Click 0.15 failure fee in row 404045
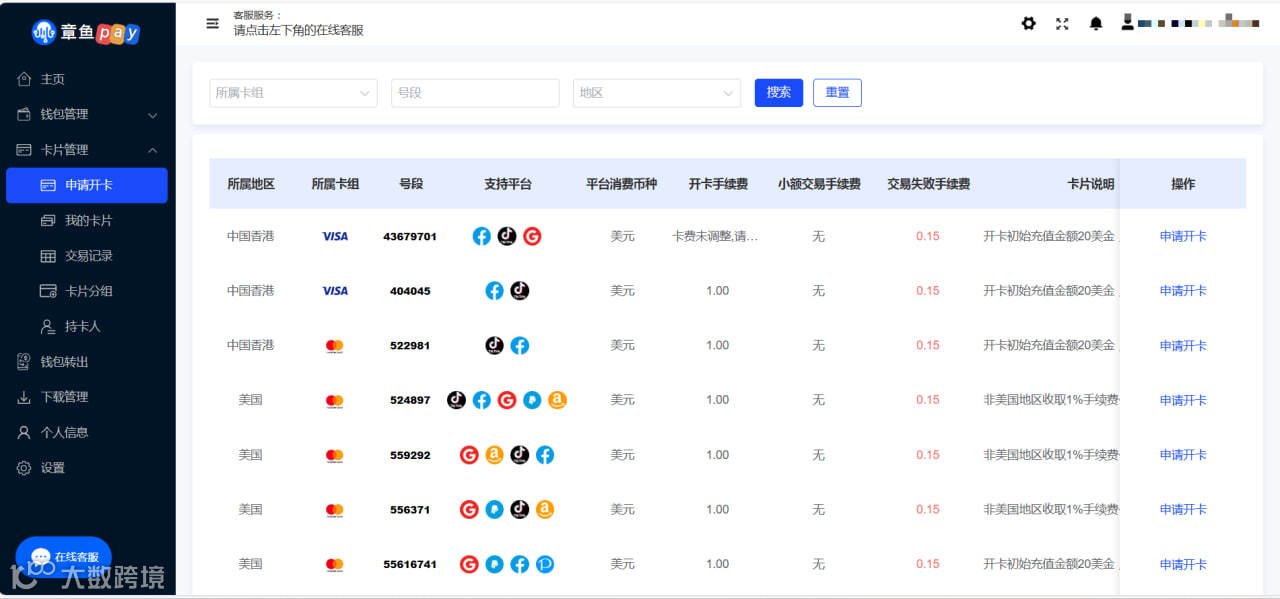The image size is (1280, 599). (928, 291)
